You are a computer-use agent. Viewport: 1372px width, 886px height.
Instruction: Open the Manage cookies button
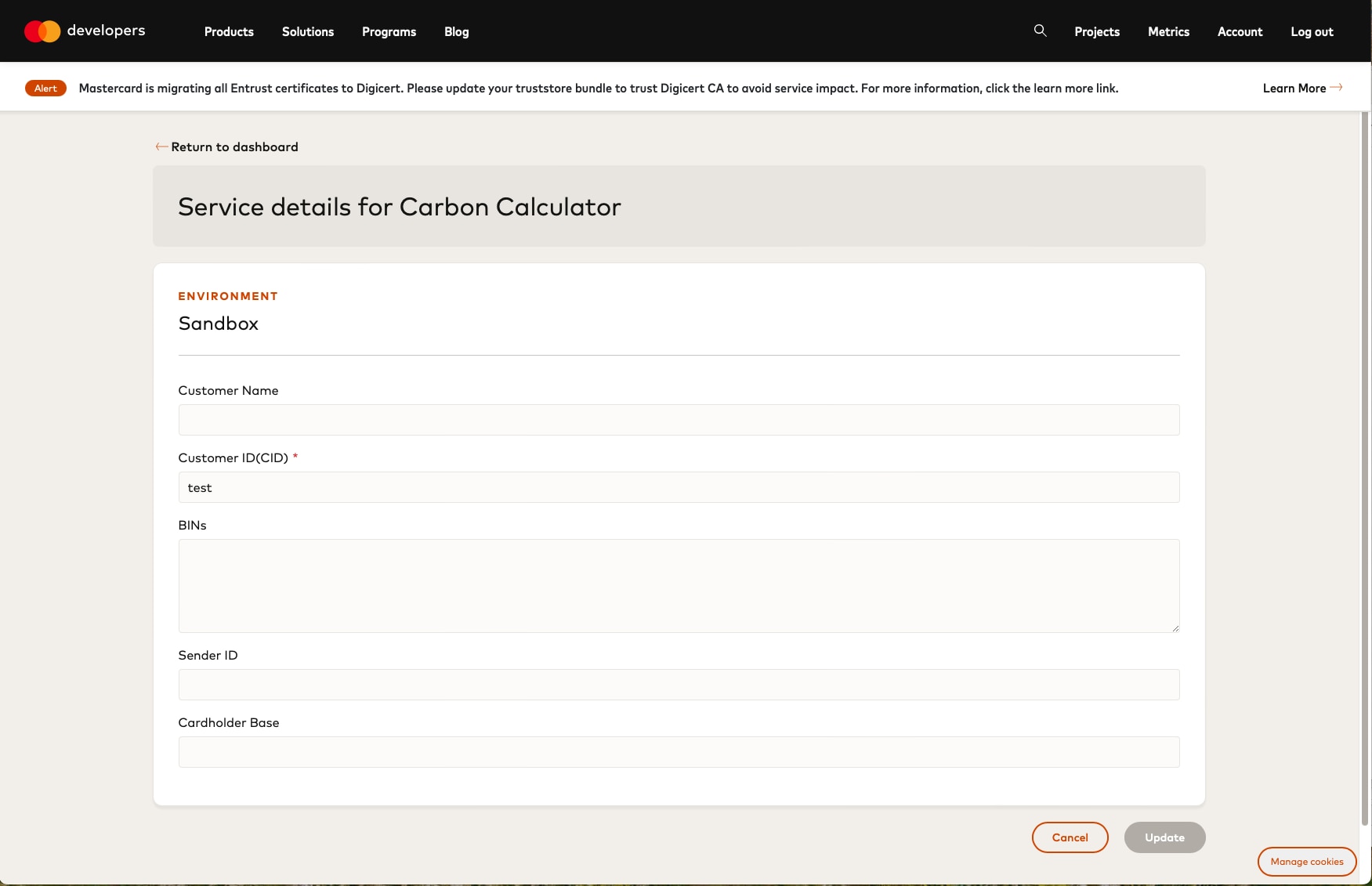coord(1306,862)
